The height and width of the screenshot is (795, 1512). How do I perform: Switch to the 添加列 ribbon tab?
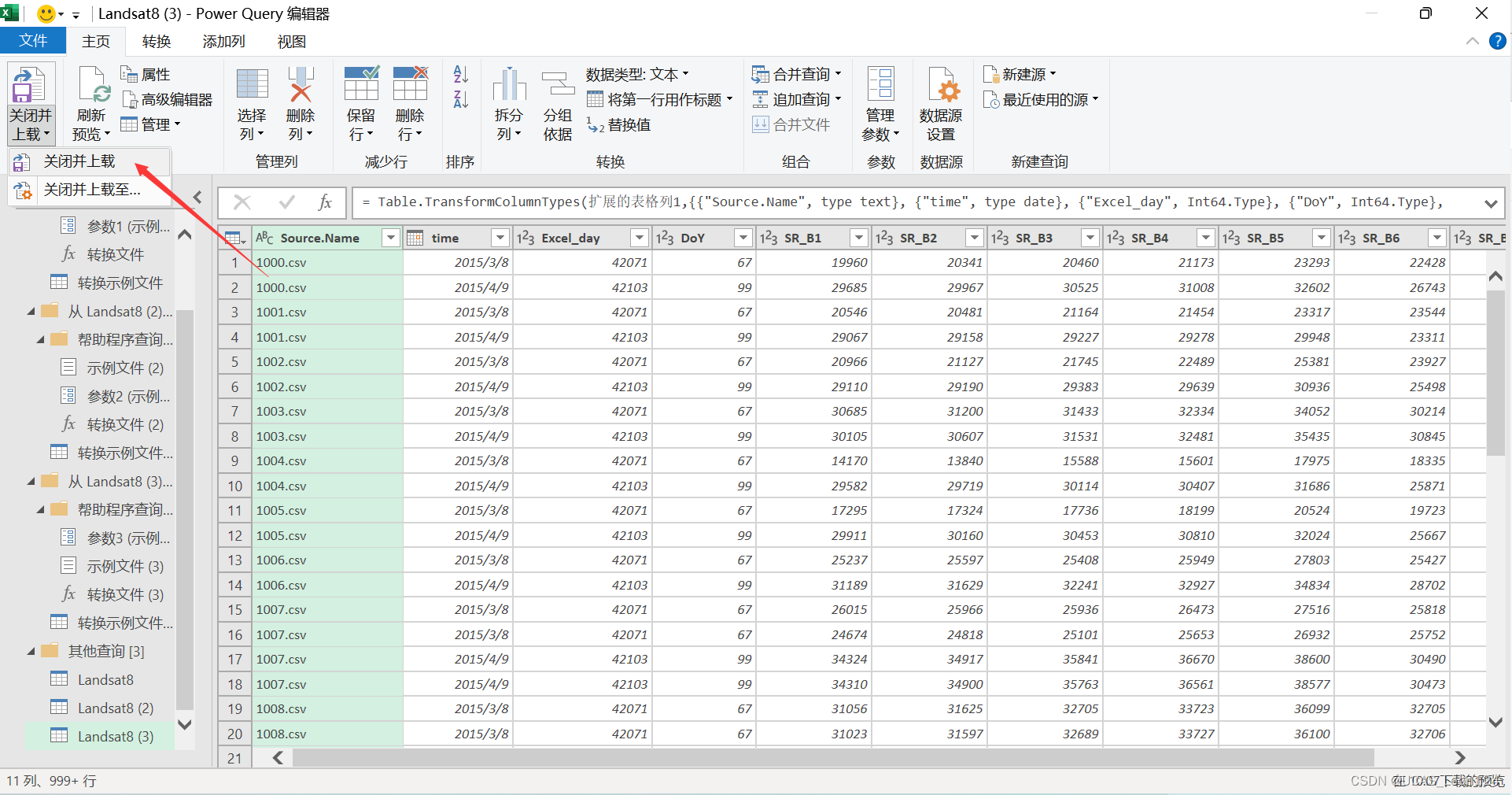pos(223,41)
